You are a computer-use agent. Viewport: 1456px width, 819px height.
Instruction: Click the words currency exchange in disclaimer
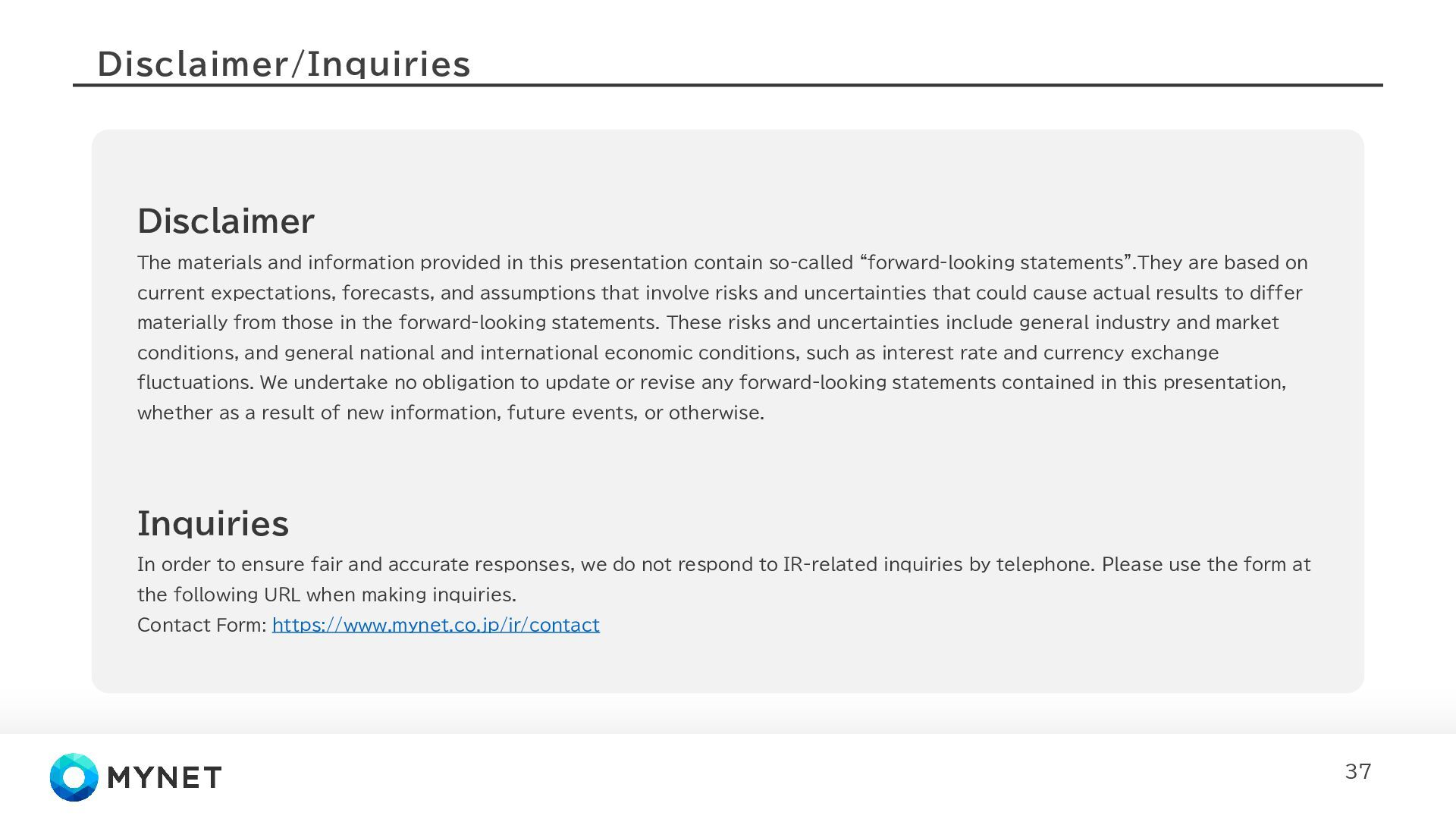tap(1131, 353)
